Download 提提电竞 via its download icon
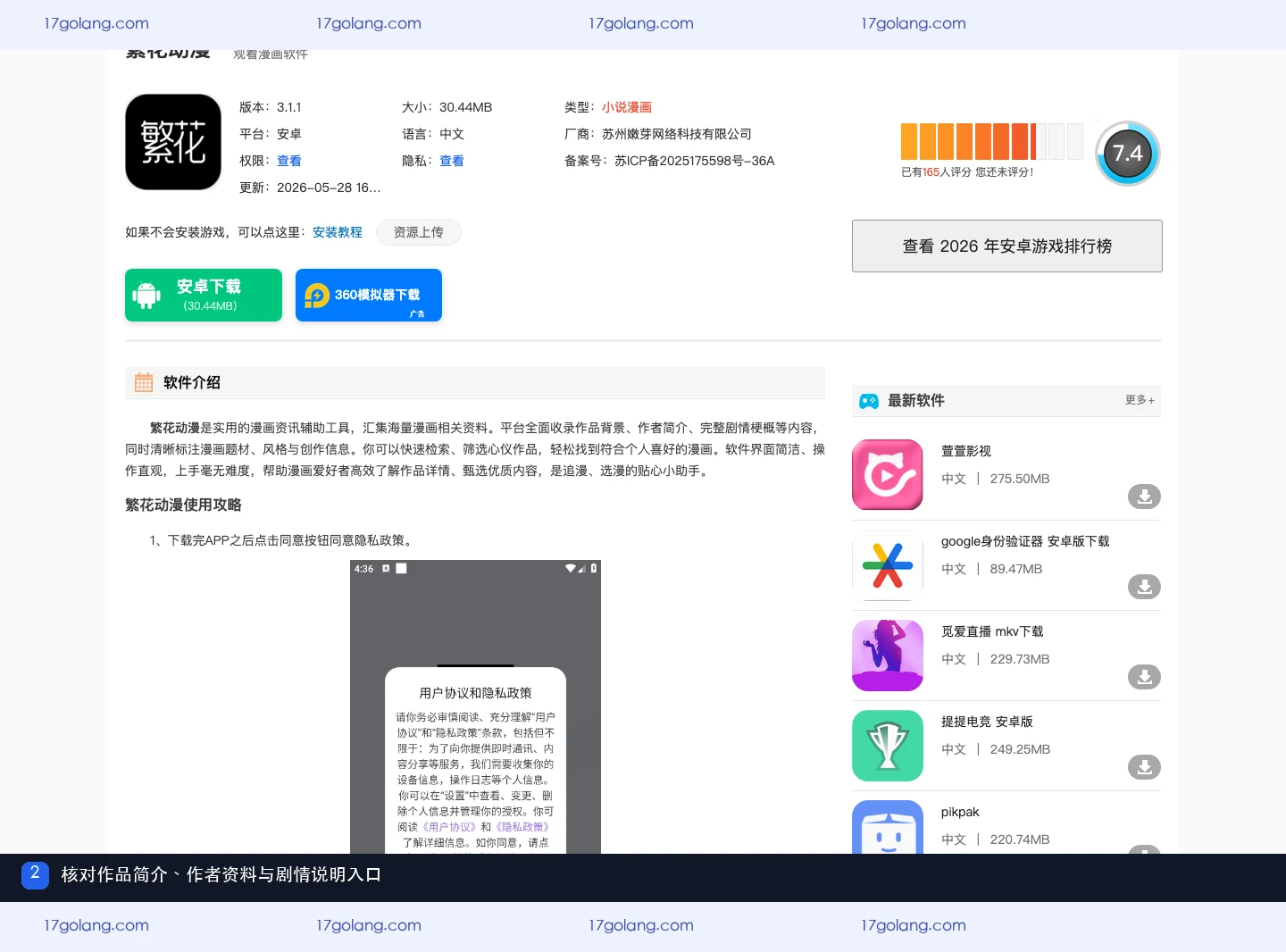This screenshot has height=952, width=1286. pos(1144,767)
